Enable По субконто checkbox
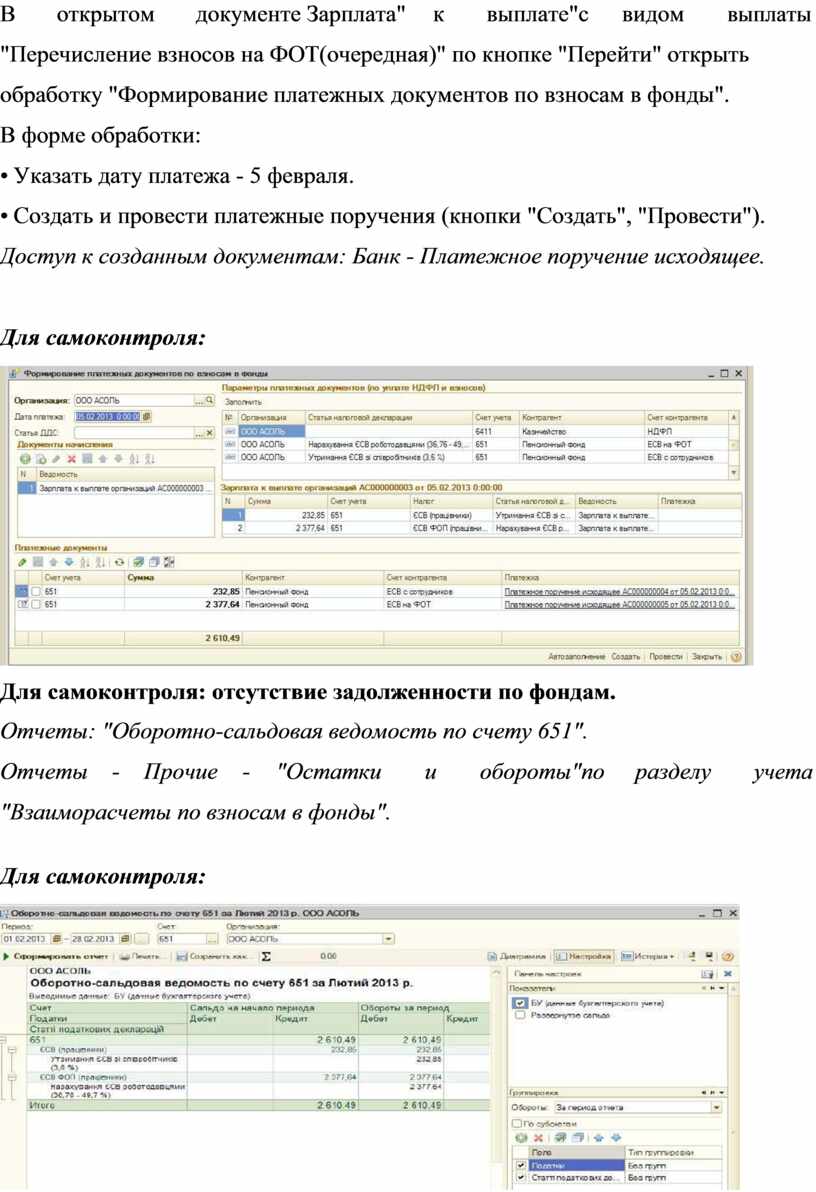Screen dimensions: 816x1192 point(517,1123)
